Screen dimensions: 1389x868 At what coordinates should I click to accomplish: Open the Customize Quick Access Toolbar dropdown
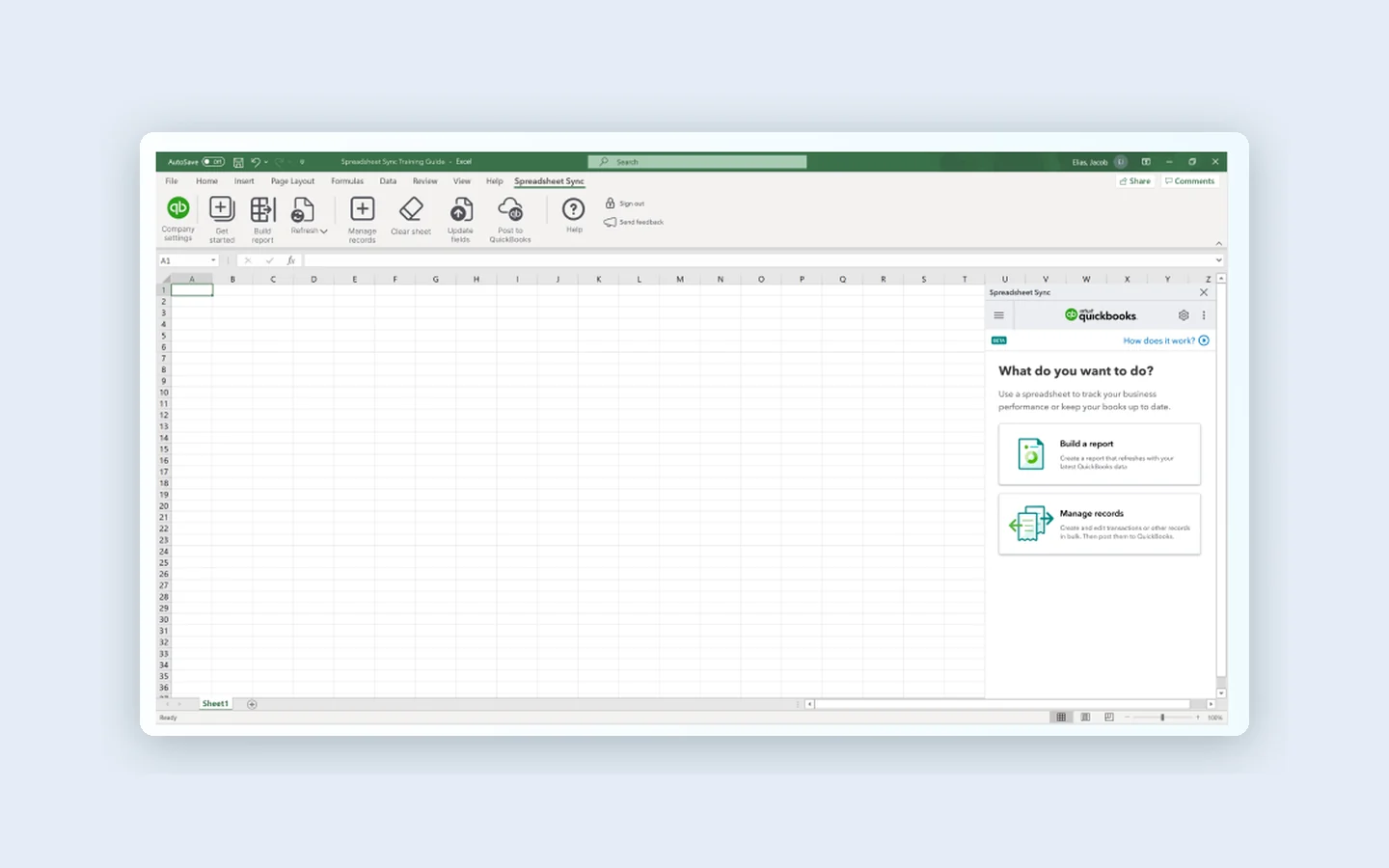click(x=302, y=162)
